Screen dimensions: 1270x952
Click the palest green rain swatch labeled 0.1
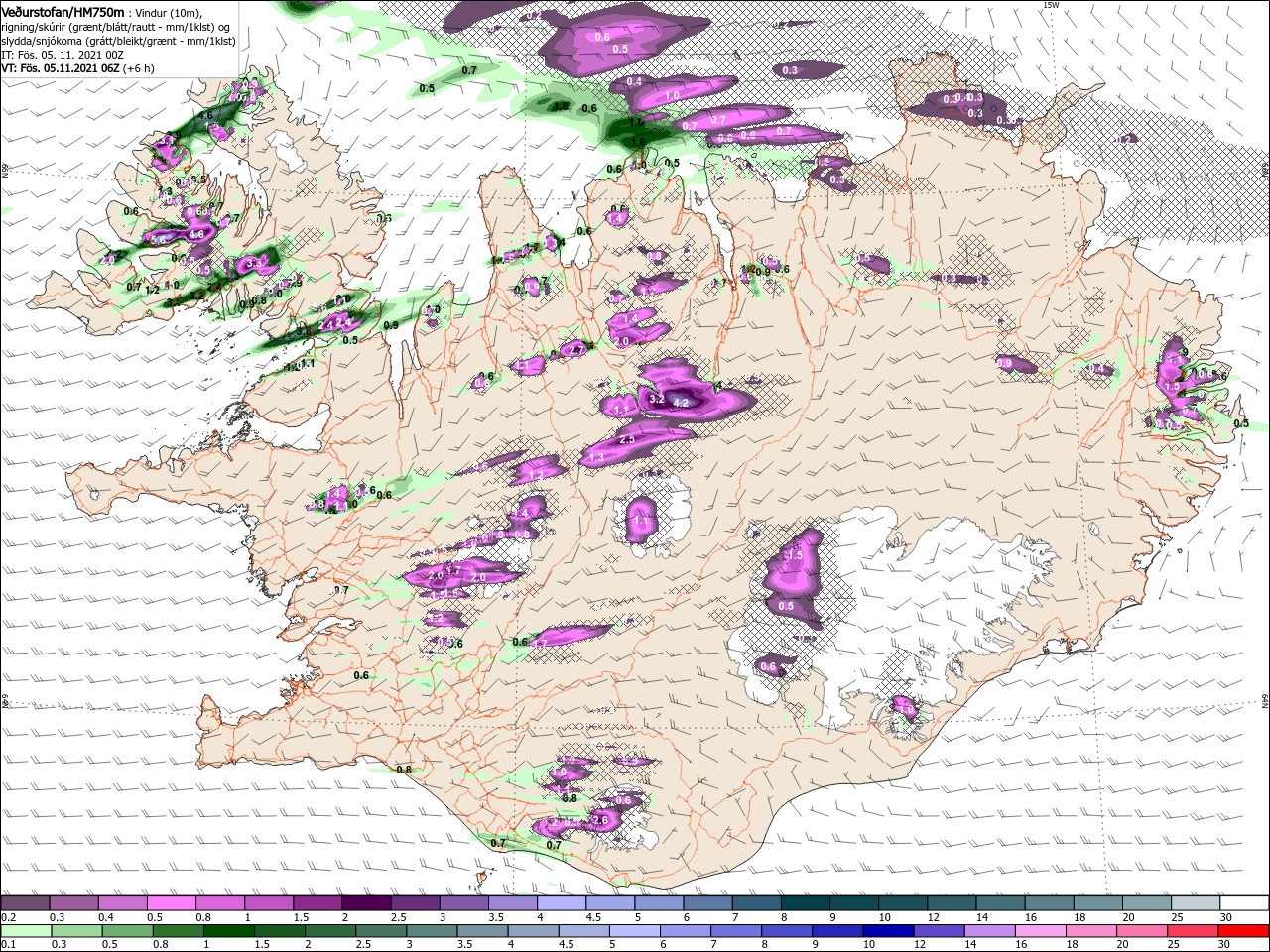pyautogui.click(x=26, y=930)
